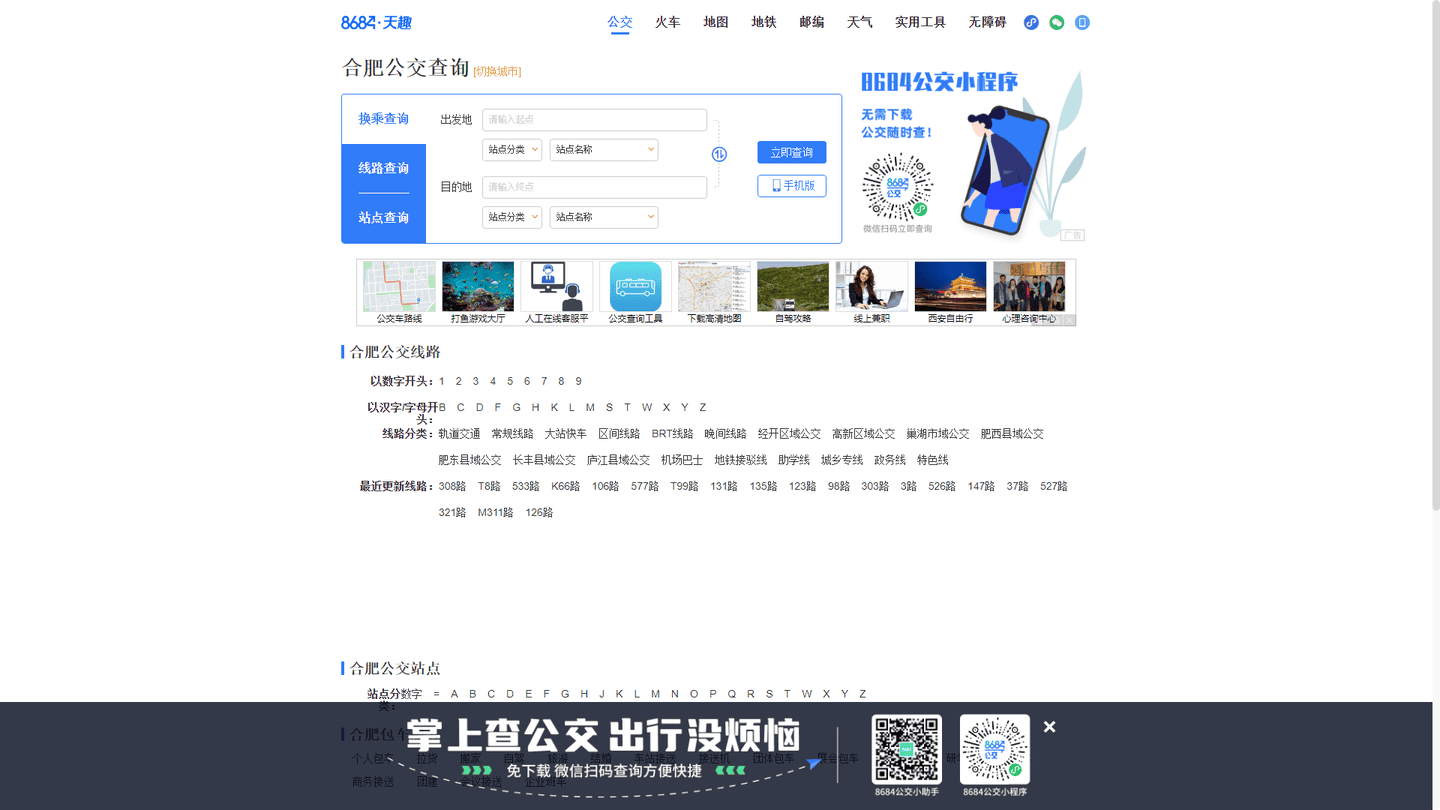Open the green WeChat icon in header
Viewport: 1440px width, 810px height.
point(1057,22)
